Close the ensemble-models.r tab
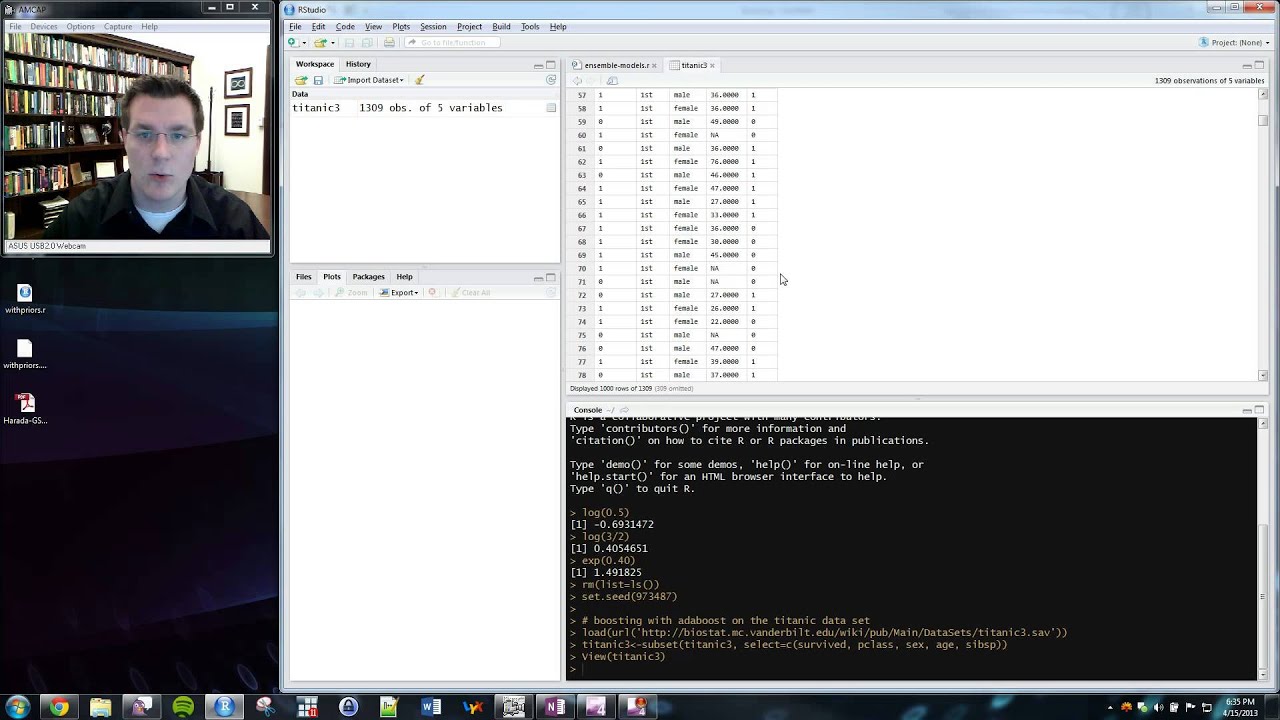 pos(655,65)
